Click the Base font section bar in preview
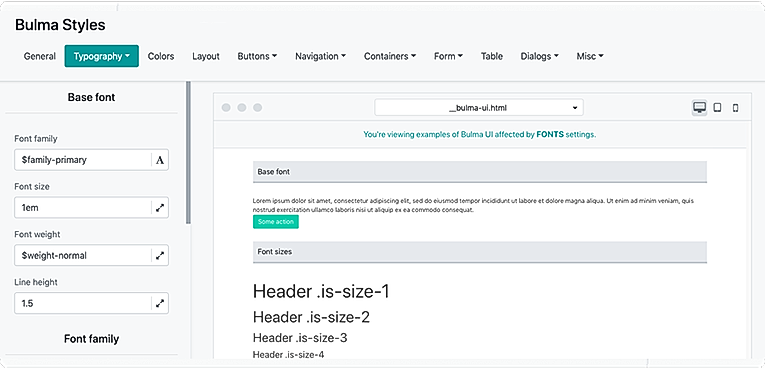Viewport: 765px width, 368px height. coord(480,172)
